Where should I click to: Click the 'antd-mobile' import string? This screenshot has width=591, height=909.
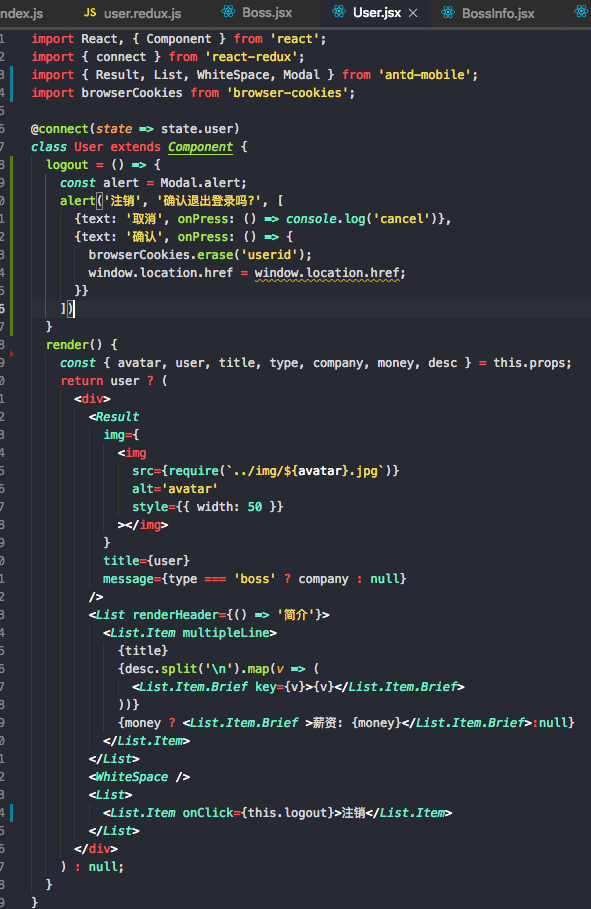point(427,75)
